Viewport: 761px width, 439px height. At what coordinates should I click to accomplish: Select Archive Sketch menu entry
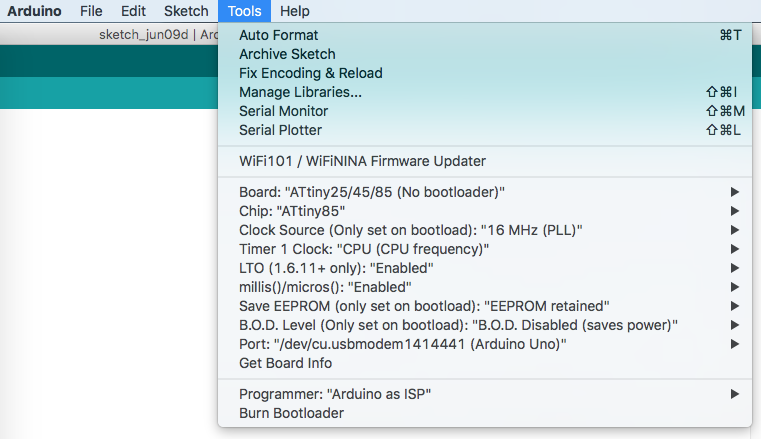(485, 54)
